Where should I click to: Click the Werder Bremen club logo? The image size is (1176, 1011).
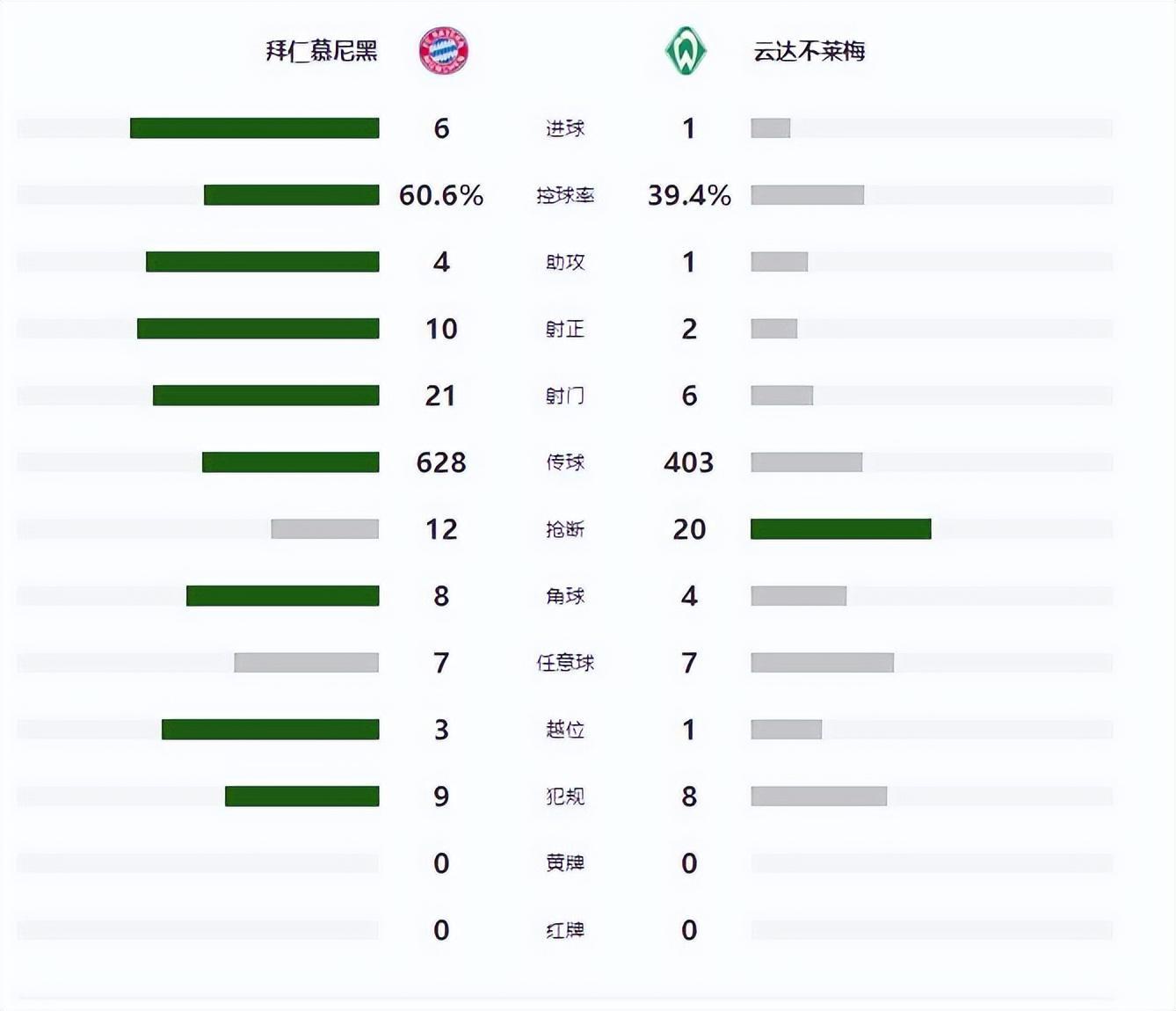tap(686, 51)
